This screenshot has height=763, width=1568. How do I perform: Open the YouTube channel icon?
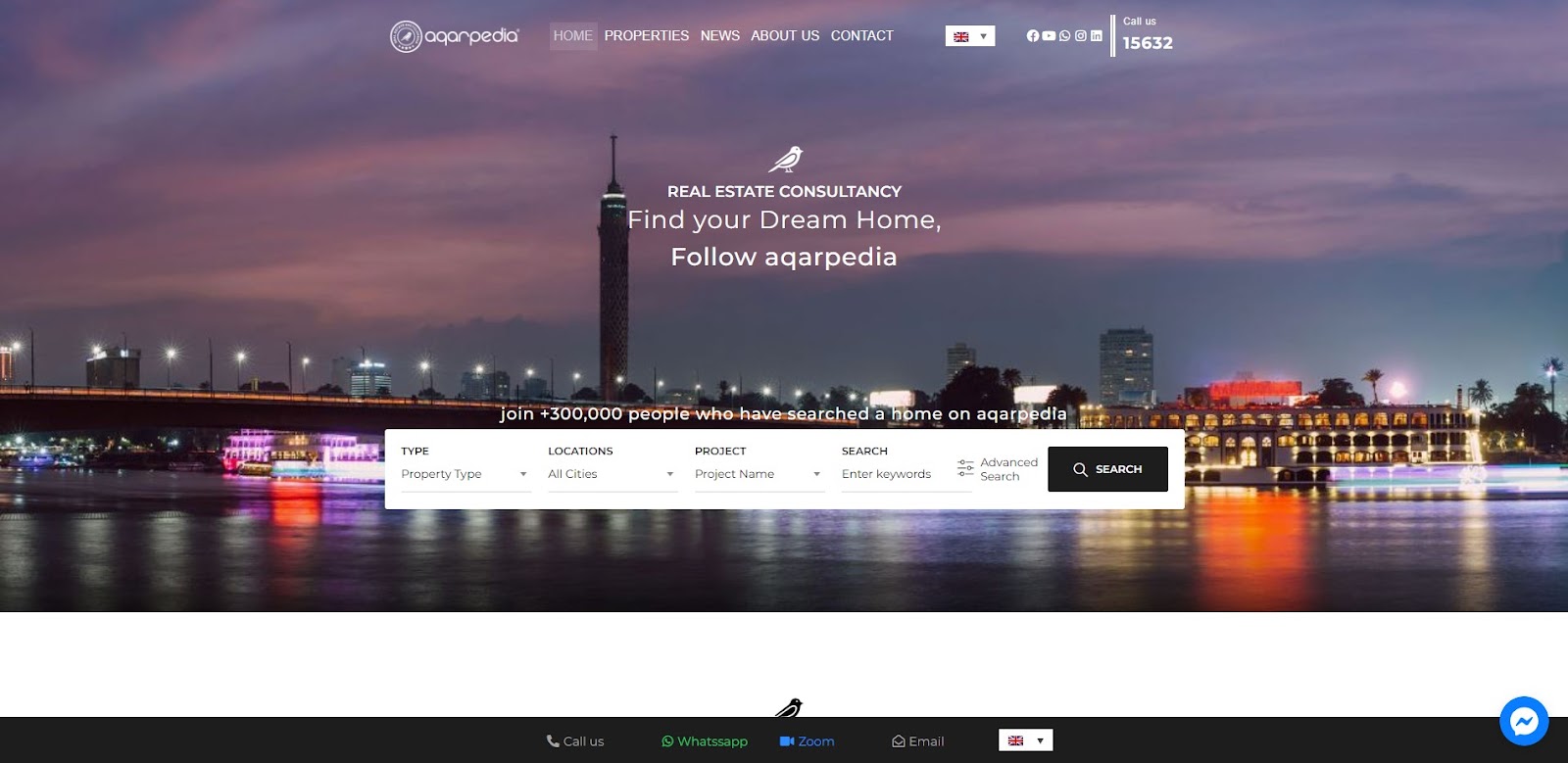click(x=1049, y=36)
